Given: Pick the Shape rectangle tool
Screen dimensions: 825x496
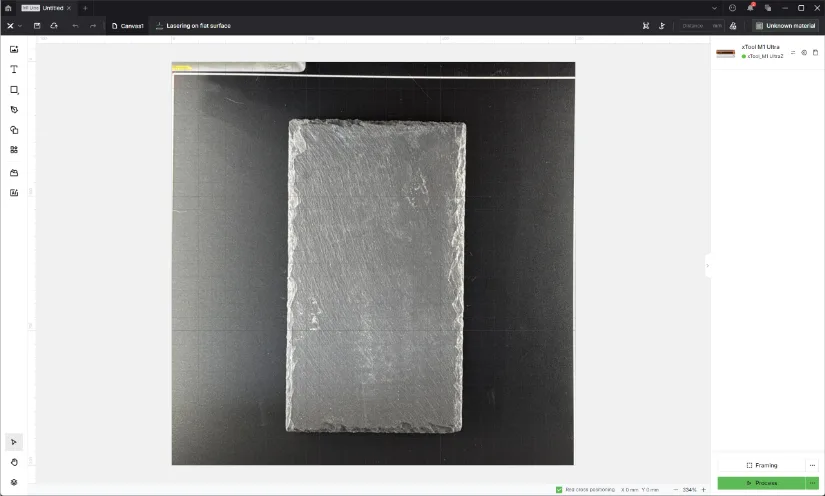Looking at the screenshot, I should coord(14,90).
